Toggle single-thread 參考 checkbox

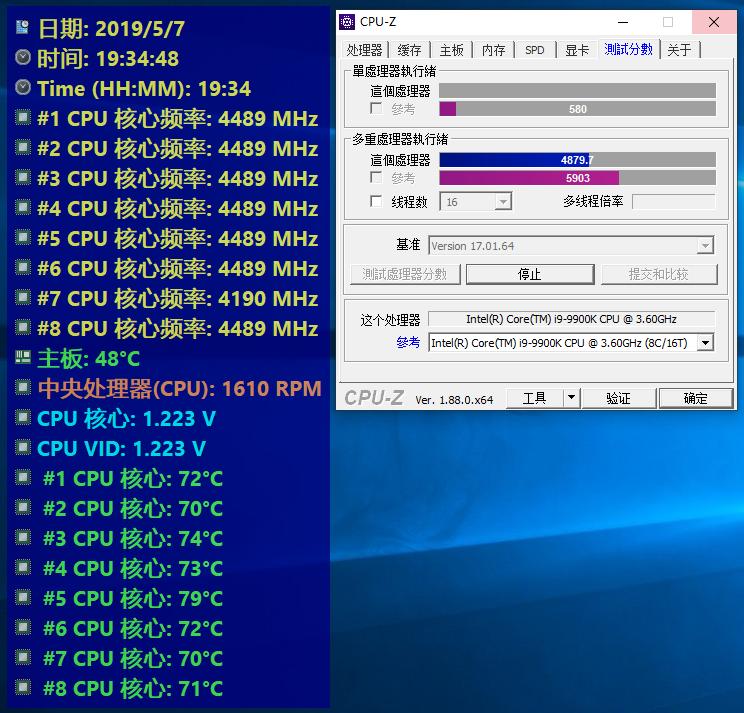click(x=376, y=108)
